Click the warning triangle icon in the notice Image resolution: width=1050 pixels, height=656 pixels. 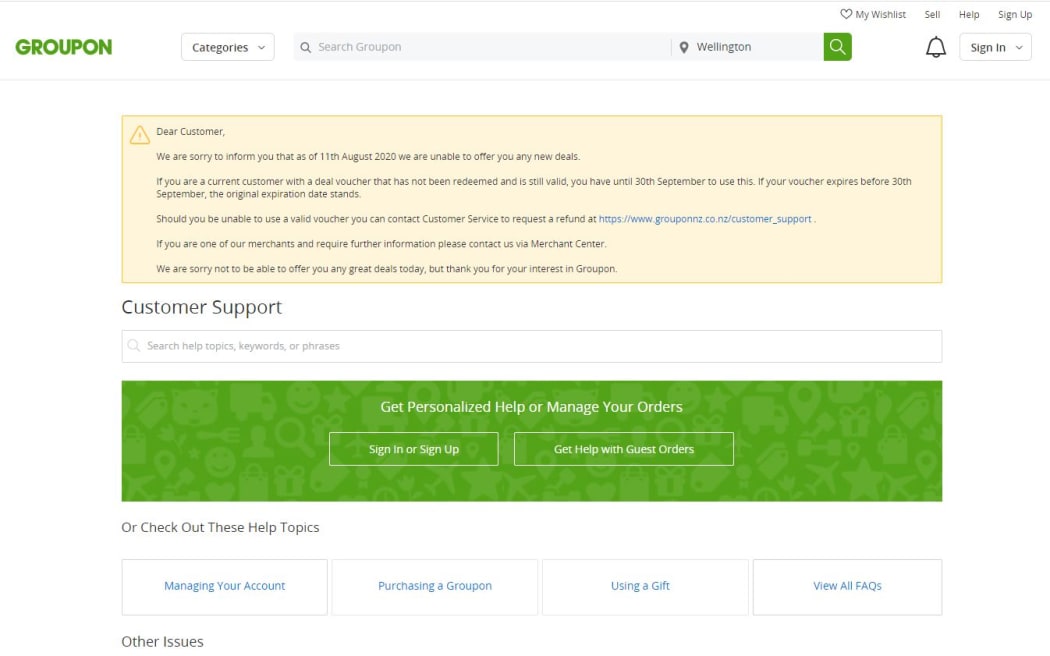(139, 135)
